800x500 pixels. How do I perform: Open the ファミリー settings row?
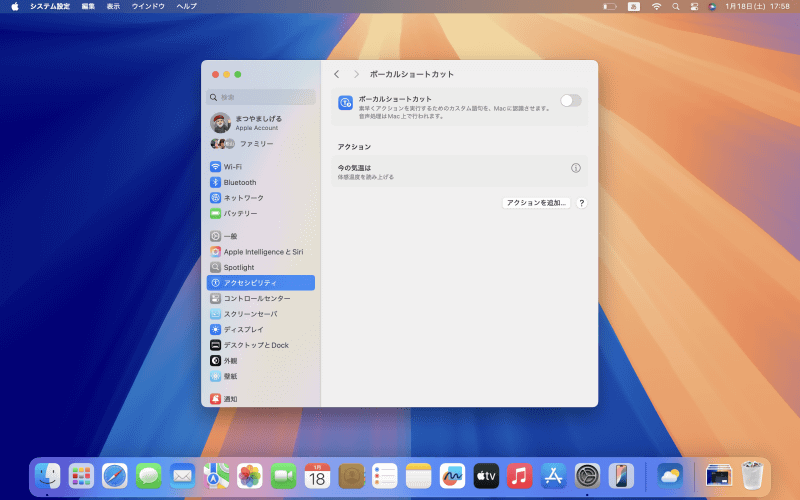pyautogui.click(x=261, y=144)
